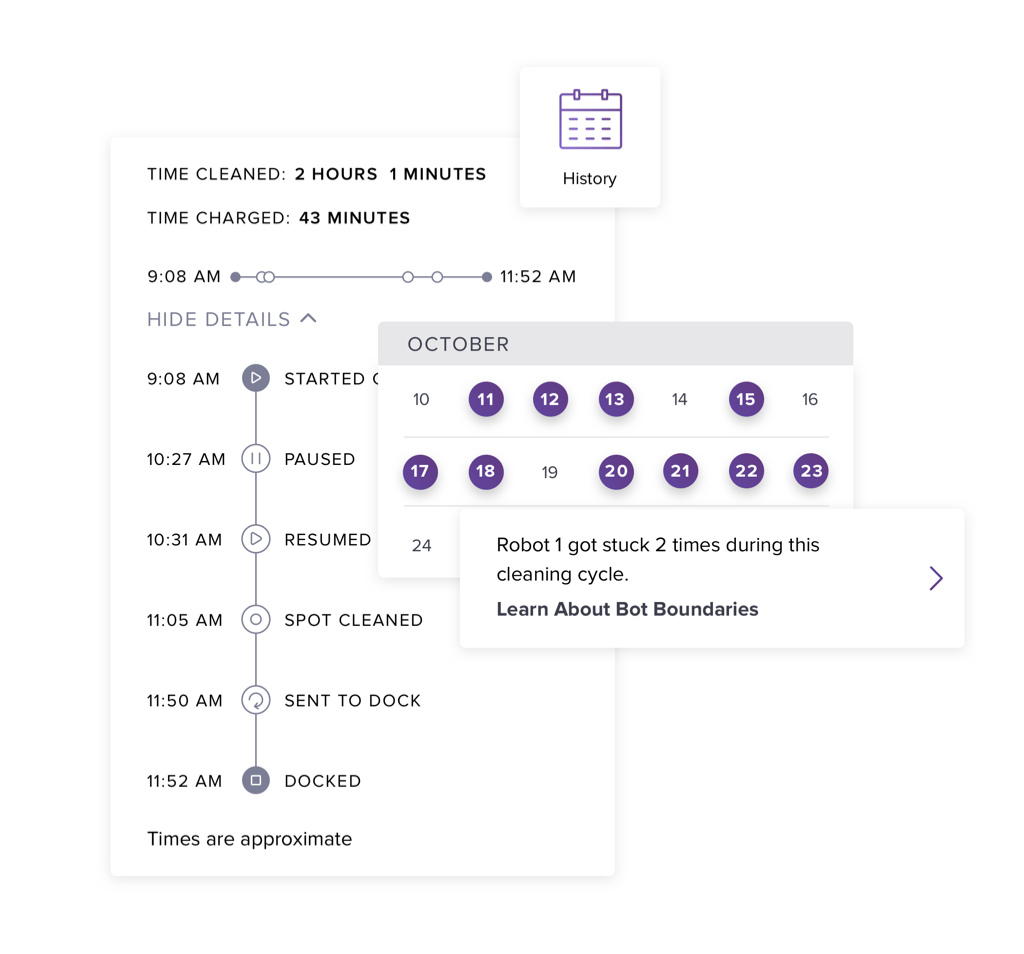Screen dimensions: 1024x954
Task: Collapse details with the Hide Details chevron
Action: pyautogui.click(x=309, y=319)
